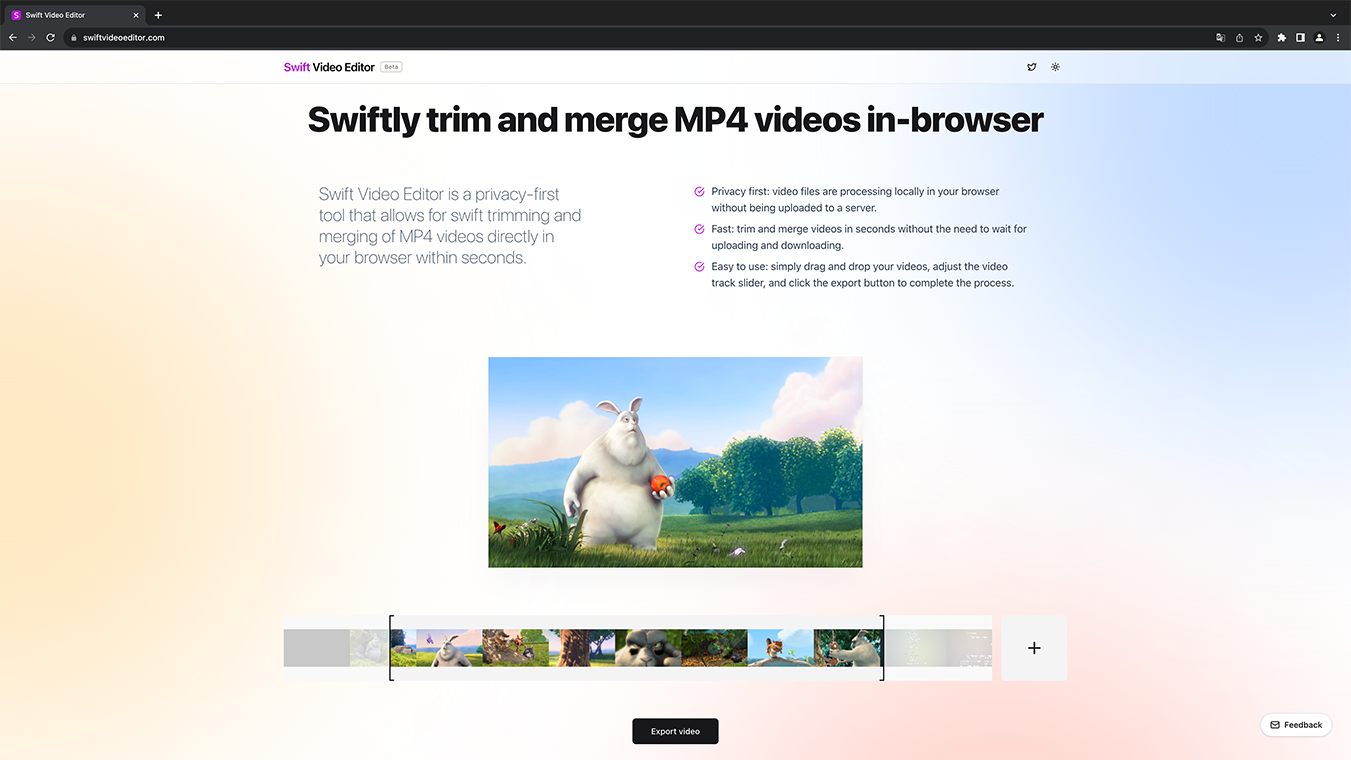The image size is (1351, 760).
Task: Select the bunny with butterfly timeline frame
Action: pyautogui.click(x=449, y=648)
